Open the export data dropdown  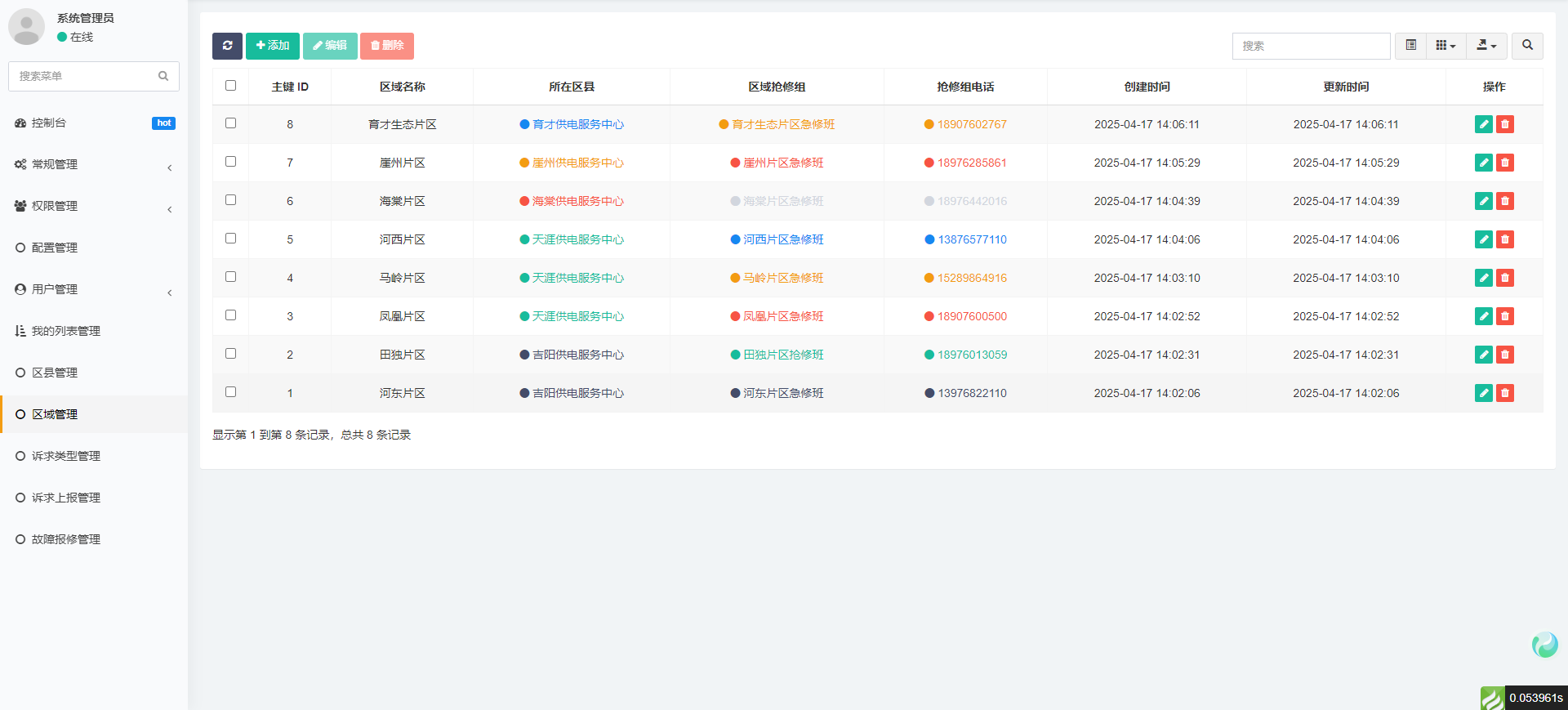(1486, 46)
